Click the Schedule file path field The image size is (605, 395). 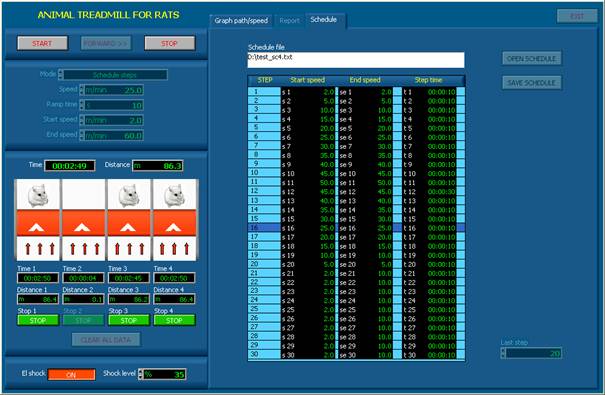[x=356, y=60]
